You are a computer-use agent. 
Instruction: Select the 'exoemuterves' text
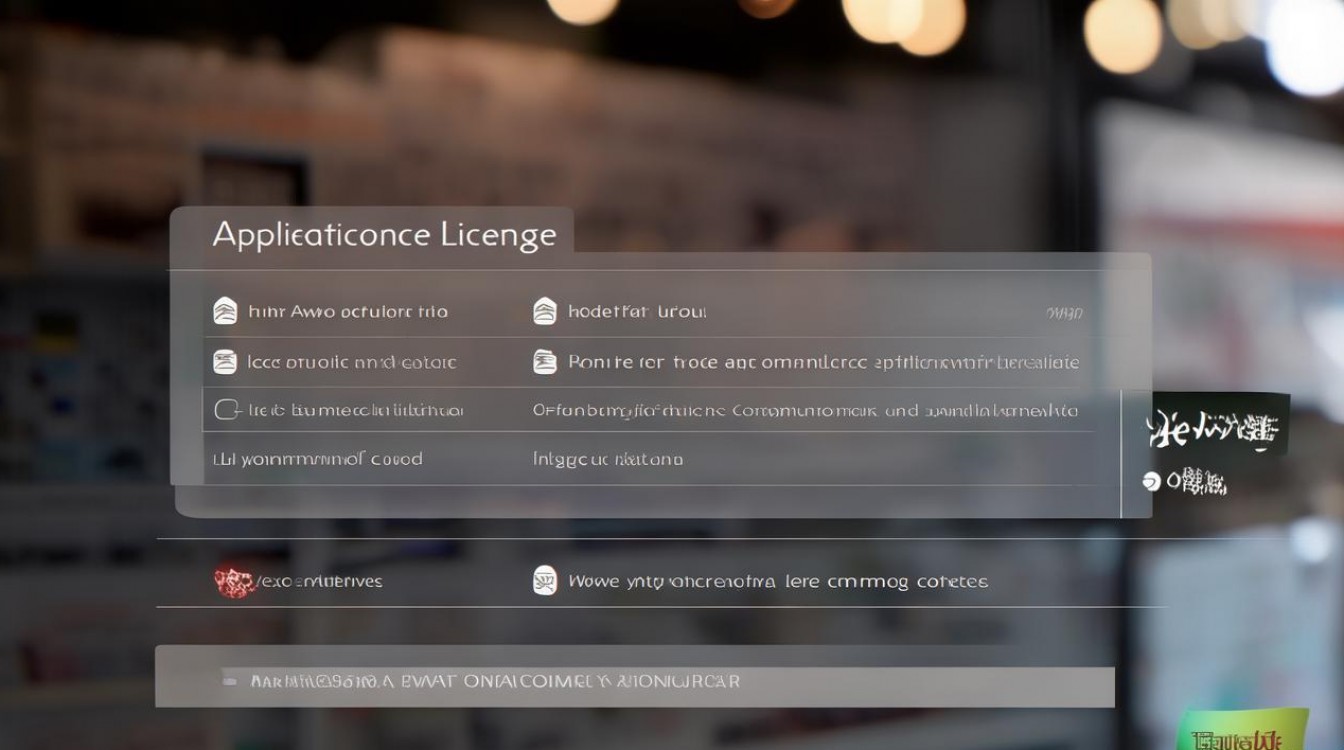319,581
